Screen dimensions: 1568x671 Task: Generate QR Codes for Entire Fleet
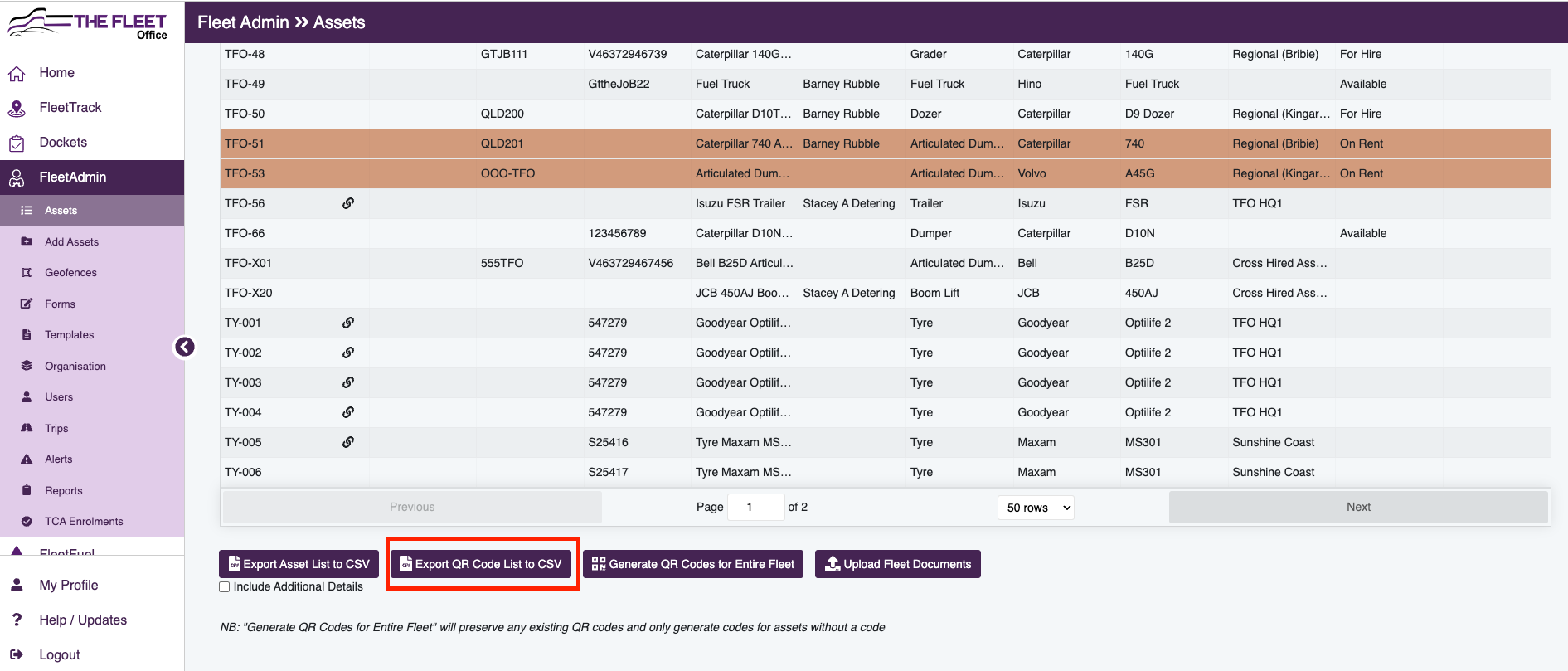tap(693, 564)
